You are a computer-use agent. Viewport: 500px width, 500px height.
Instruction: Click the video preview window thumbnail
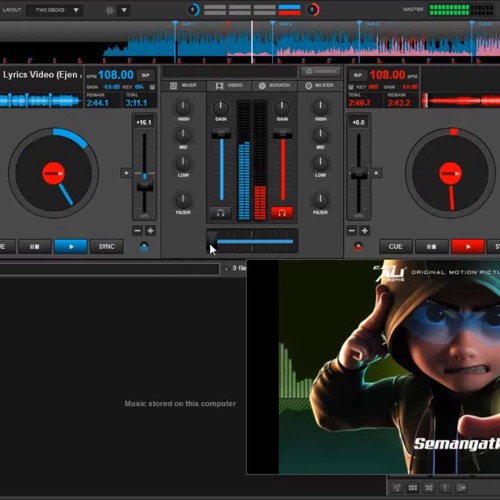click(373, 367)
